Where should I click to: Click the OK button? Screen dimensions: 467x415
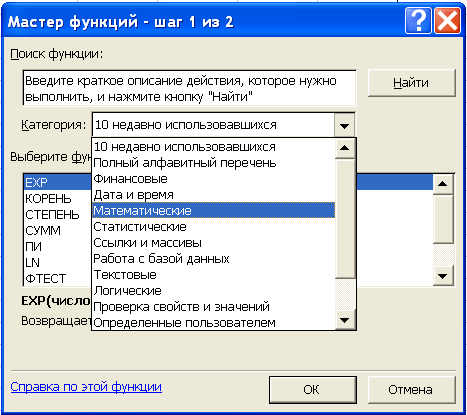[x=312, y=390]
